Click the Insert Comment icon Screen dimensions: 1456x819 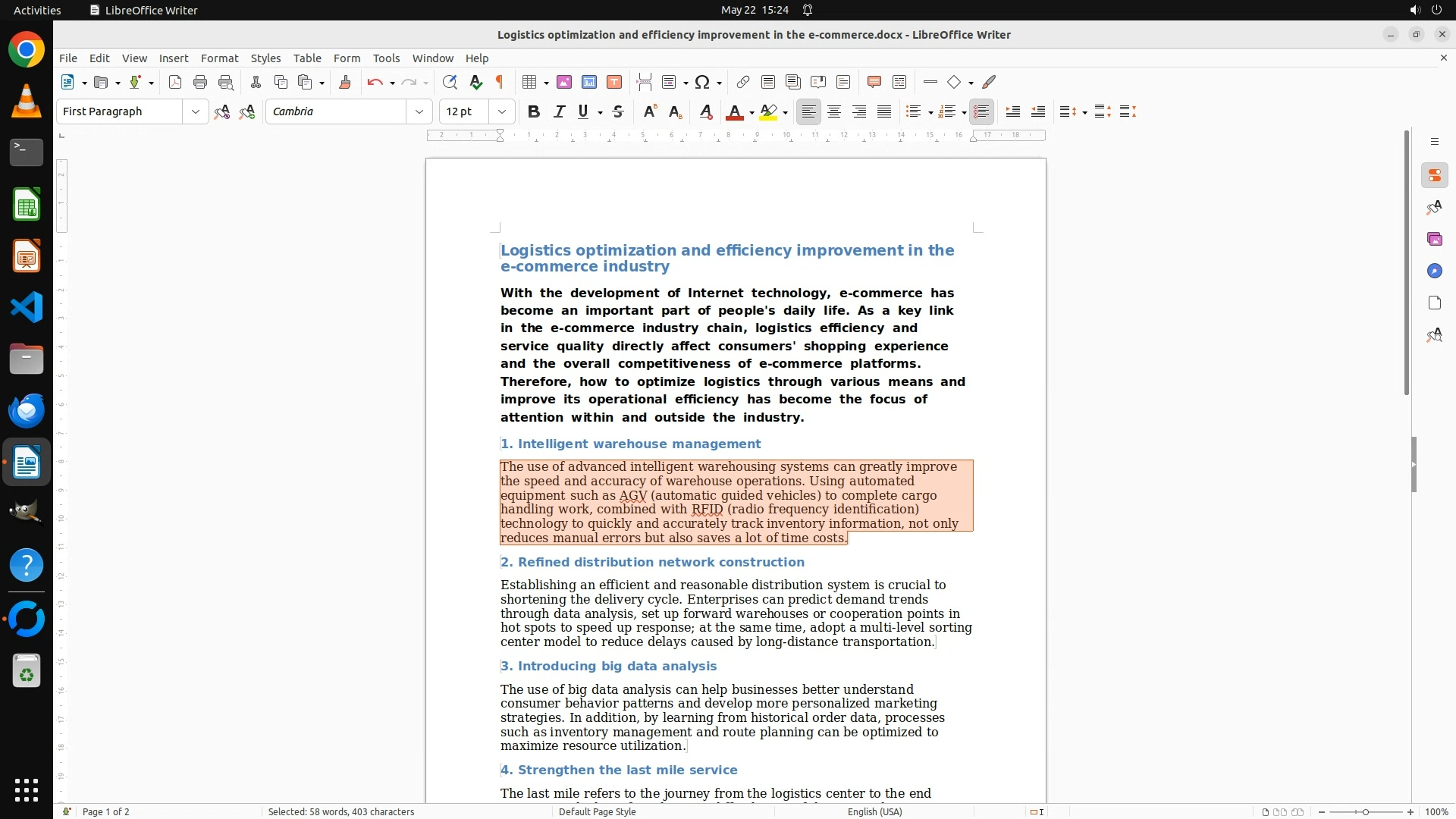click(874, 83)
